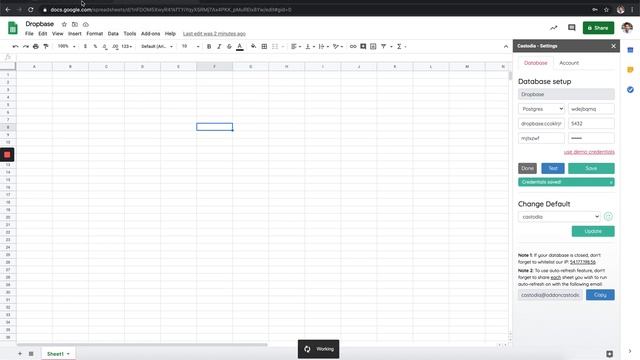Open the Format menu
The width and height of the screenshot is (640, 360).
[x=95, y=34]
